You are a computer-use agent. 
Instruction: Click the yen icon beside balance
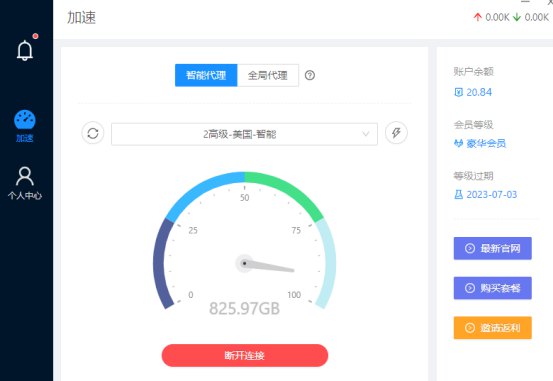[458, 92]
